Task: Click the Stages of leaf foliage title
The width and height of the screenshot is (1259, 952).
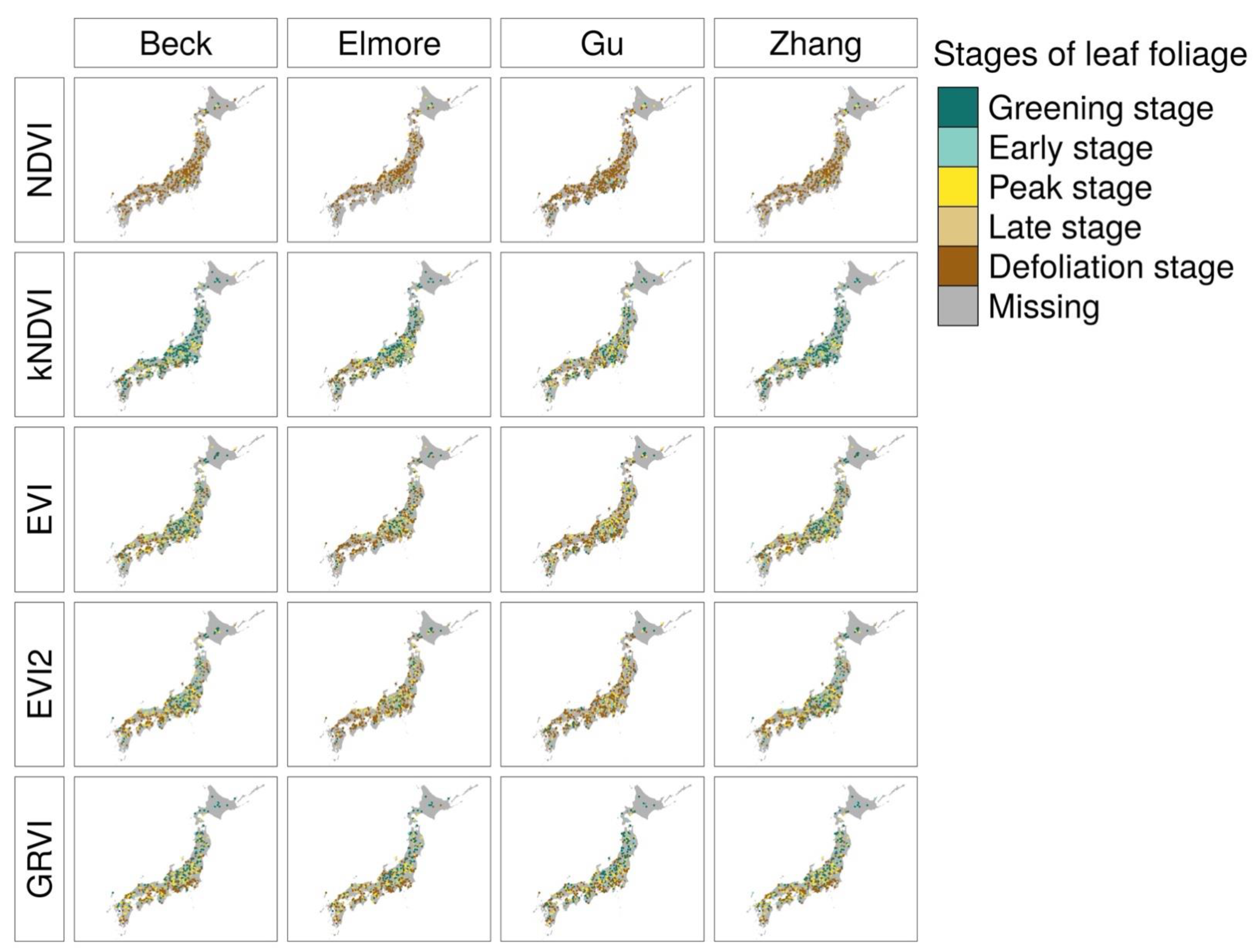Action: [1090, 55]
